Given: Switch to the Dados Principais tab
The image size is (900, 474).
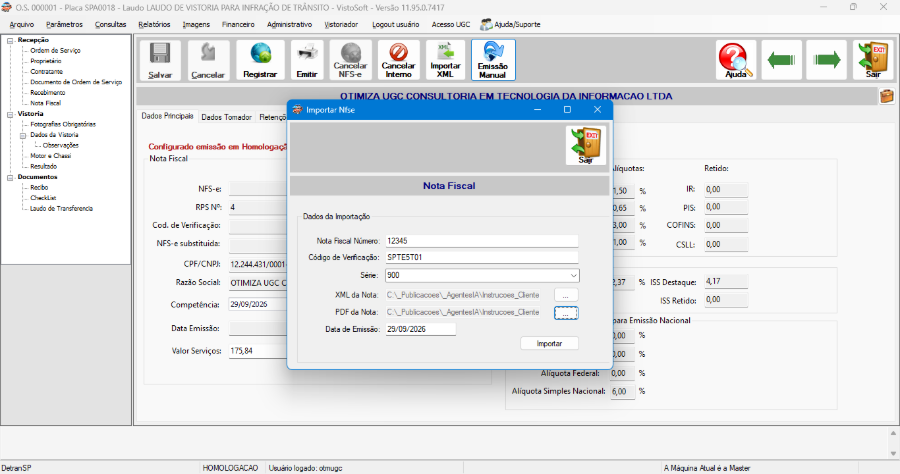Looking at the screenshot, I should point(168,116).
